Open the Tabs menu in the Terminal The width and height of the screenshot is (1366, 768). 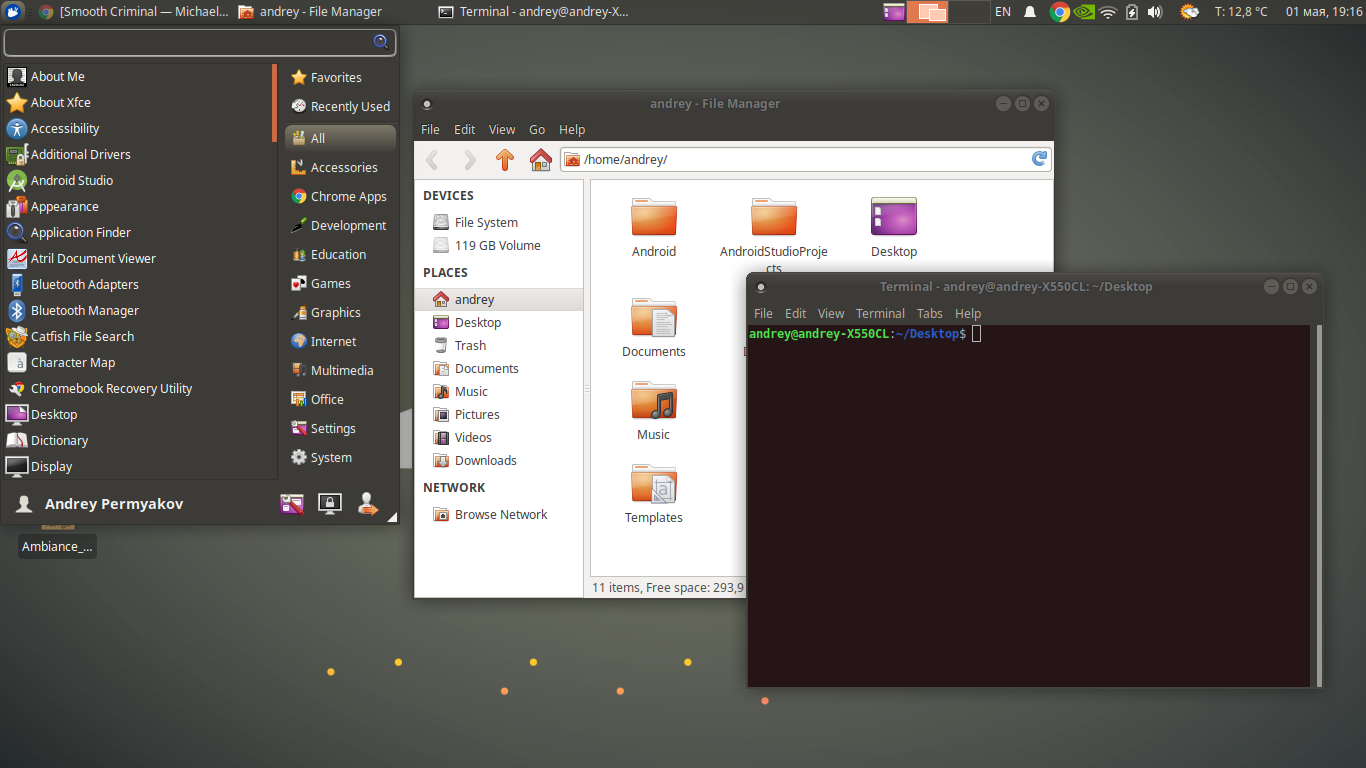(x=929, y=313)
